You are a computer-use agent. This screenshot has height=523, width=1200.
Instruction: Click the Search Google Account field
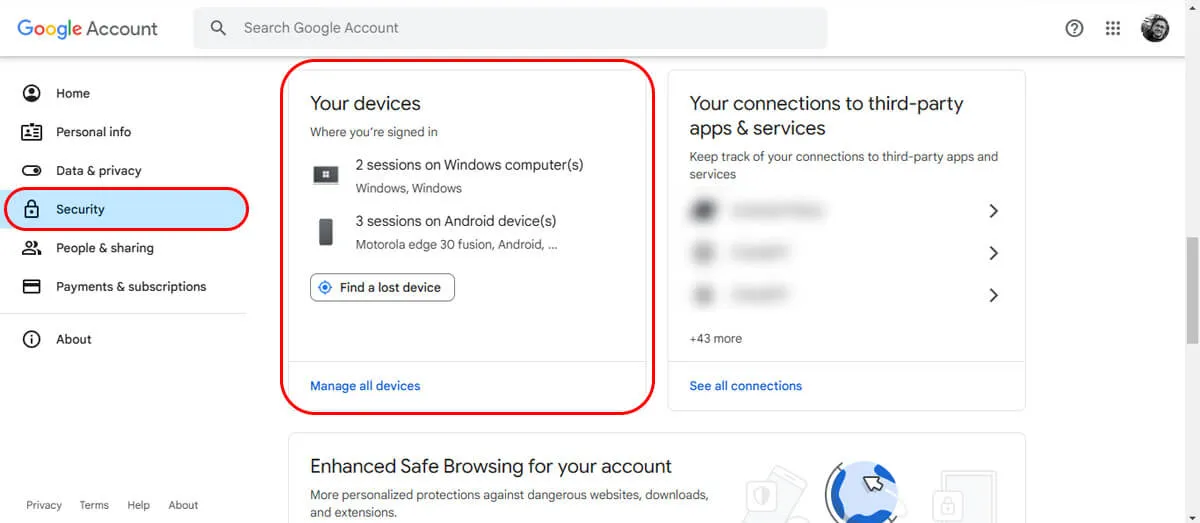(x=520, y=28)
